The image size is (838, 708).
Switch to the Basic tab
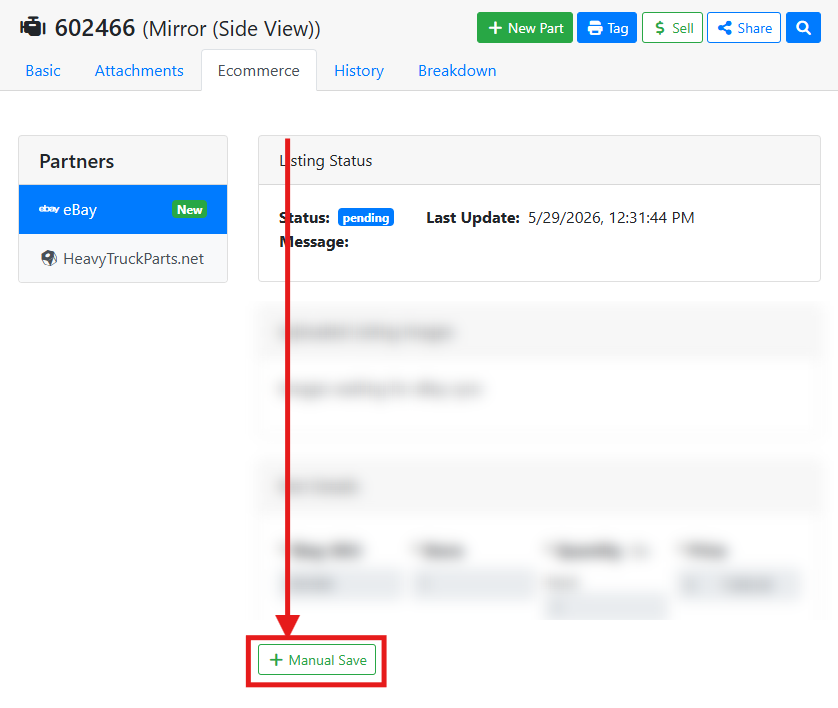(x=43, y=71)
